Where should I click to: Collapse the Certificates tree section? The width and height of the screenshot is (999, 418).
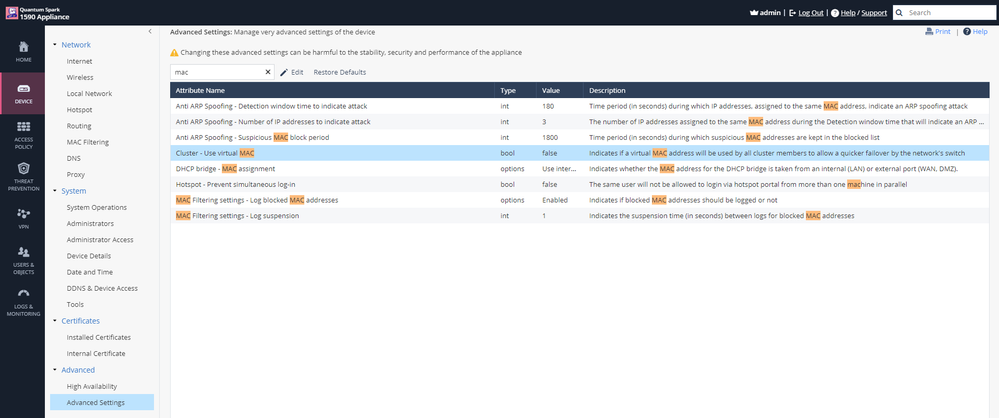click(x=55, y=321)
